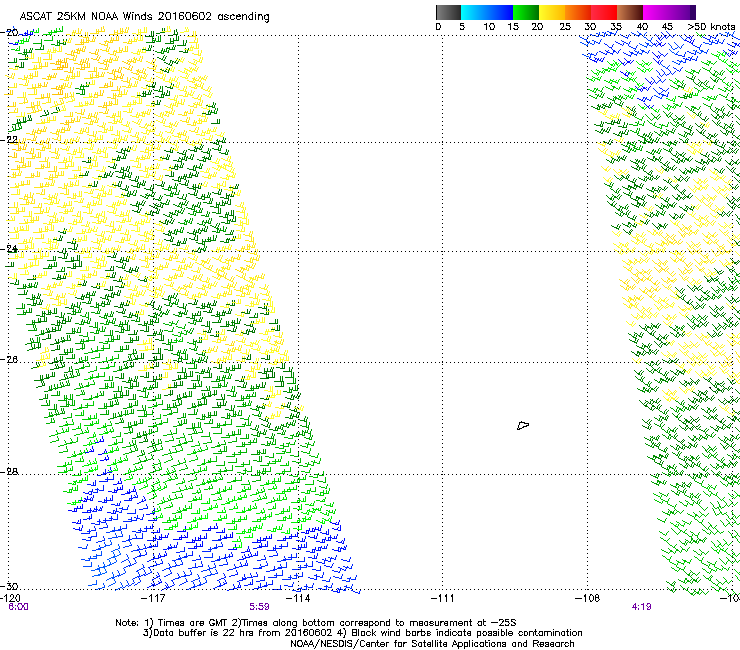Viewport: 740px width, 650px height.
Task: Click the -30 latitude axis label
Action: [x=9, y=586]
